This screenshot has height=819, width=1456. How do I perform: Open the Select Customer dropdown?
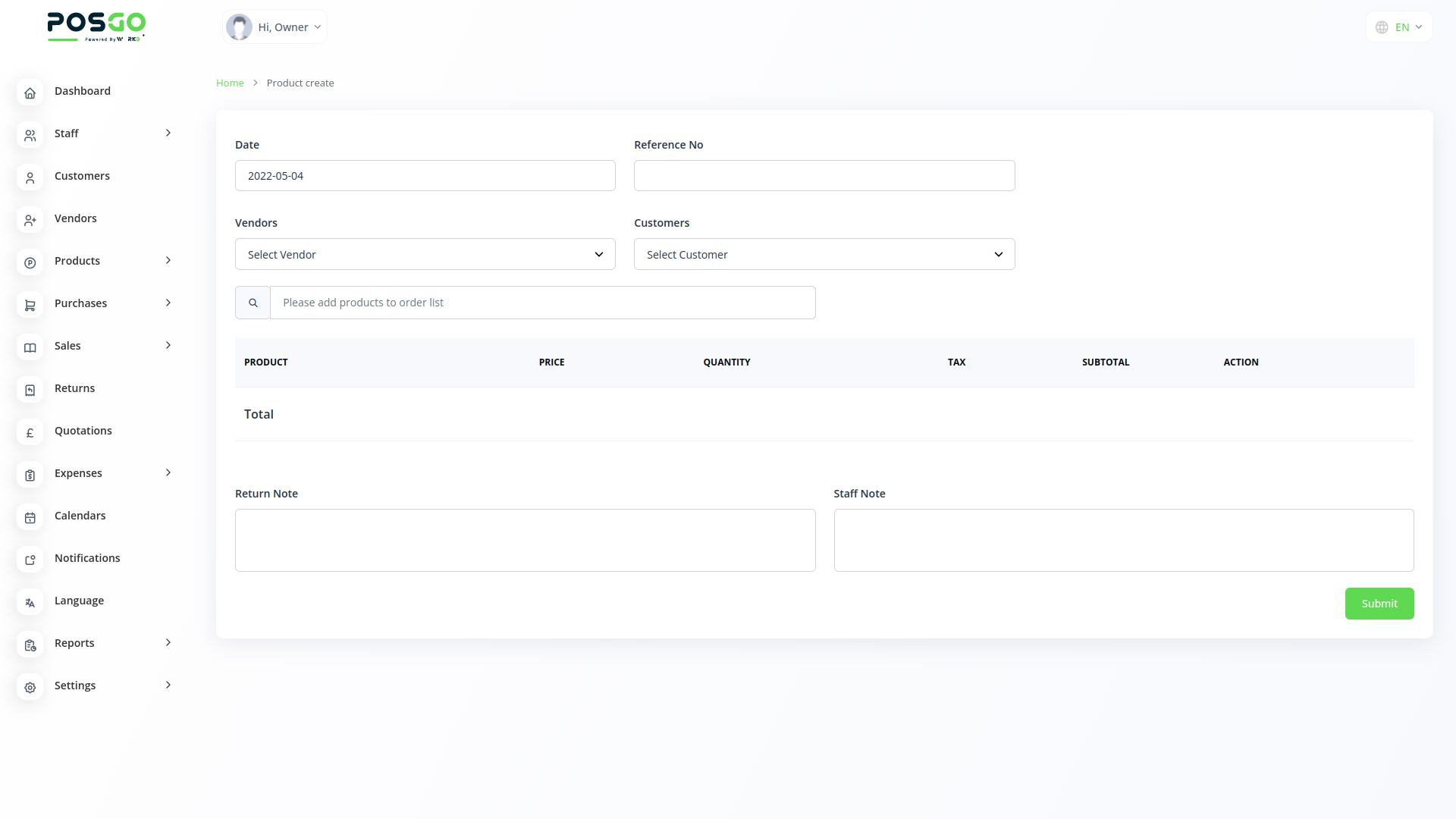tap(824, 254)
